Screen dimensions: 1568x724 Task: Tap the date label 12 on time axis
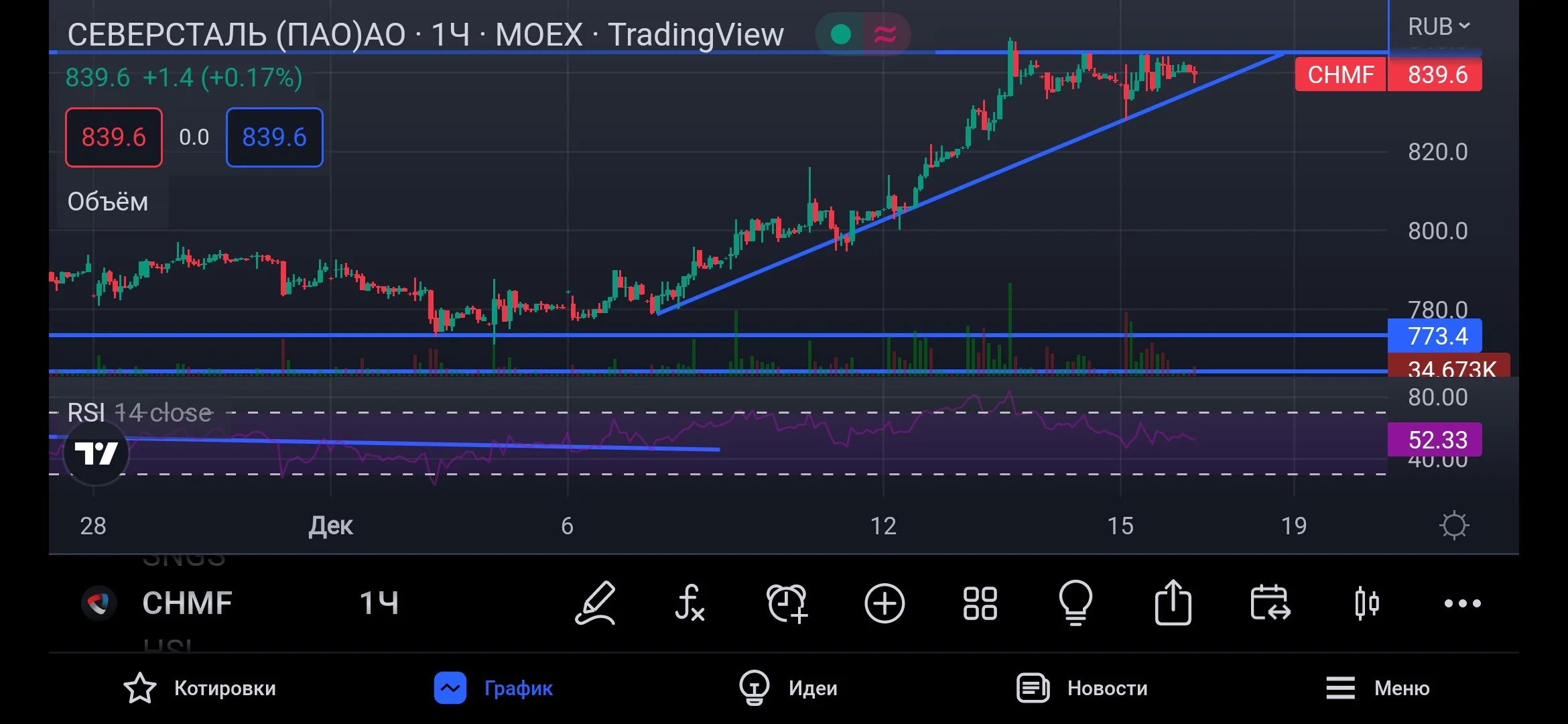pos(883,526)
